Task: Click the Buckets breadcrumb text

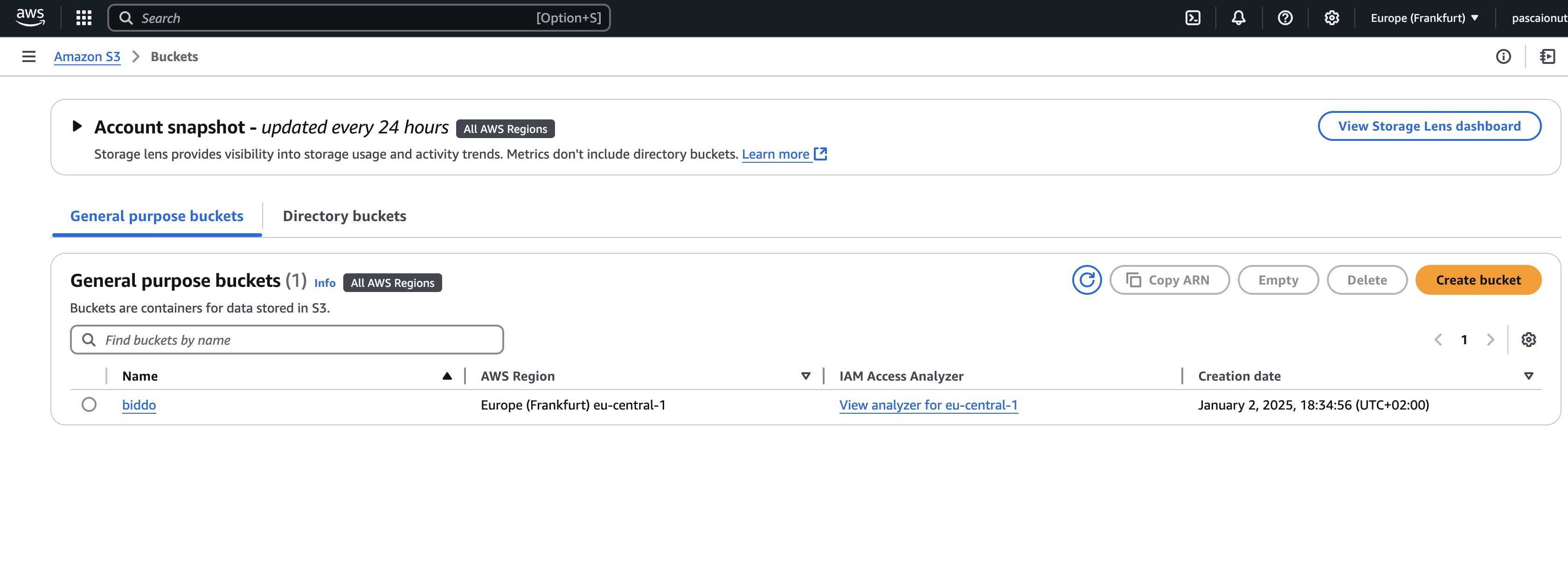Action: pyautogui.click(x=174, y=56)
